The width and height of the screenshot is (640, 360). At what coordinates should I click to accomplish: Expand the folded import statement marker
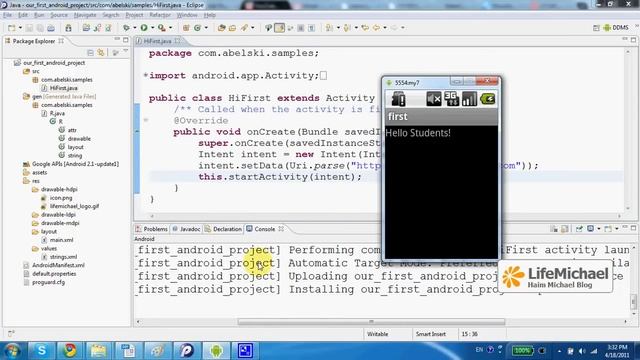tap(146, 75)
